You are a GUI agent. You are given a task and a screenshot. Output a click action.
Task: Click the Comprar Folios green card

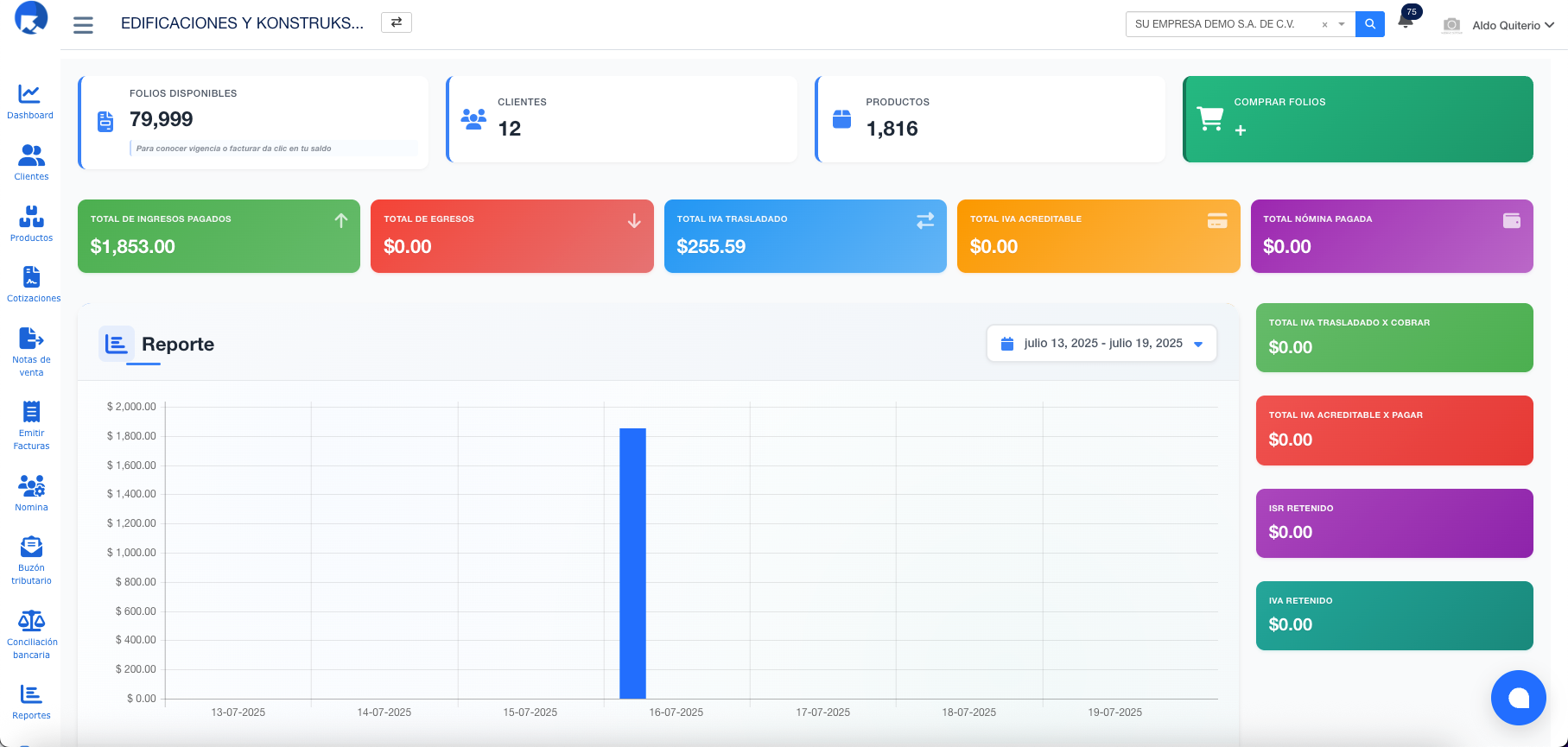coord(1357,119)
